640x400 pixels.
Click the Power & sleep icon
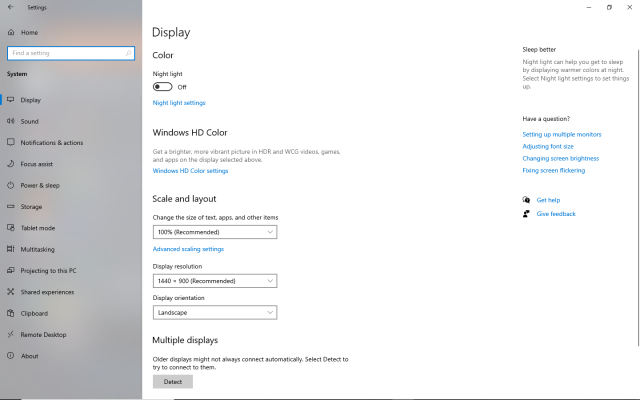click(10, 185)
